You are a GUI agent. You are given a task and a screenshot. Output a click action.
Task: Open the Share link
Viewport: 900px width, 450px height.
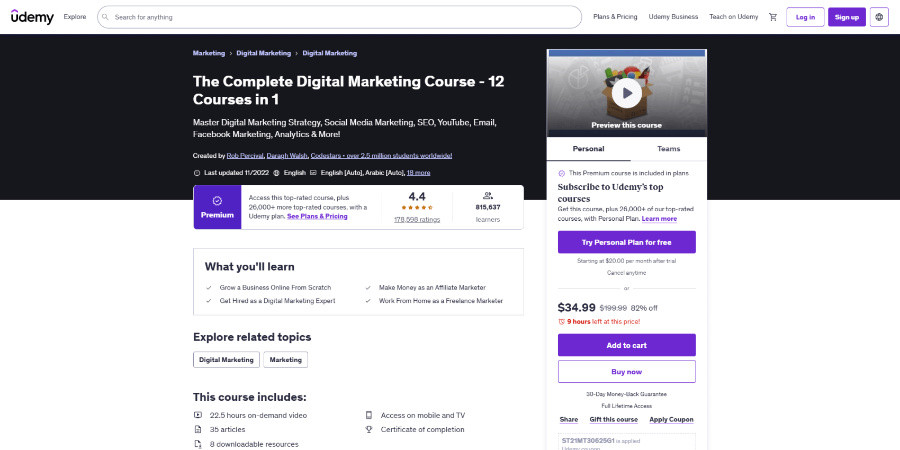(569, 420)
